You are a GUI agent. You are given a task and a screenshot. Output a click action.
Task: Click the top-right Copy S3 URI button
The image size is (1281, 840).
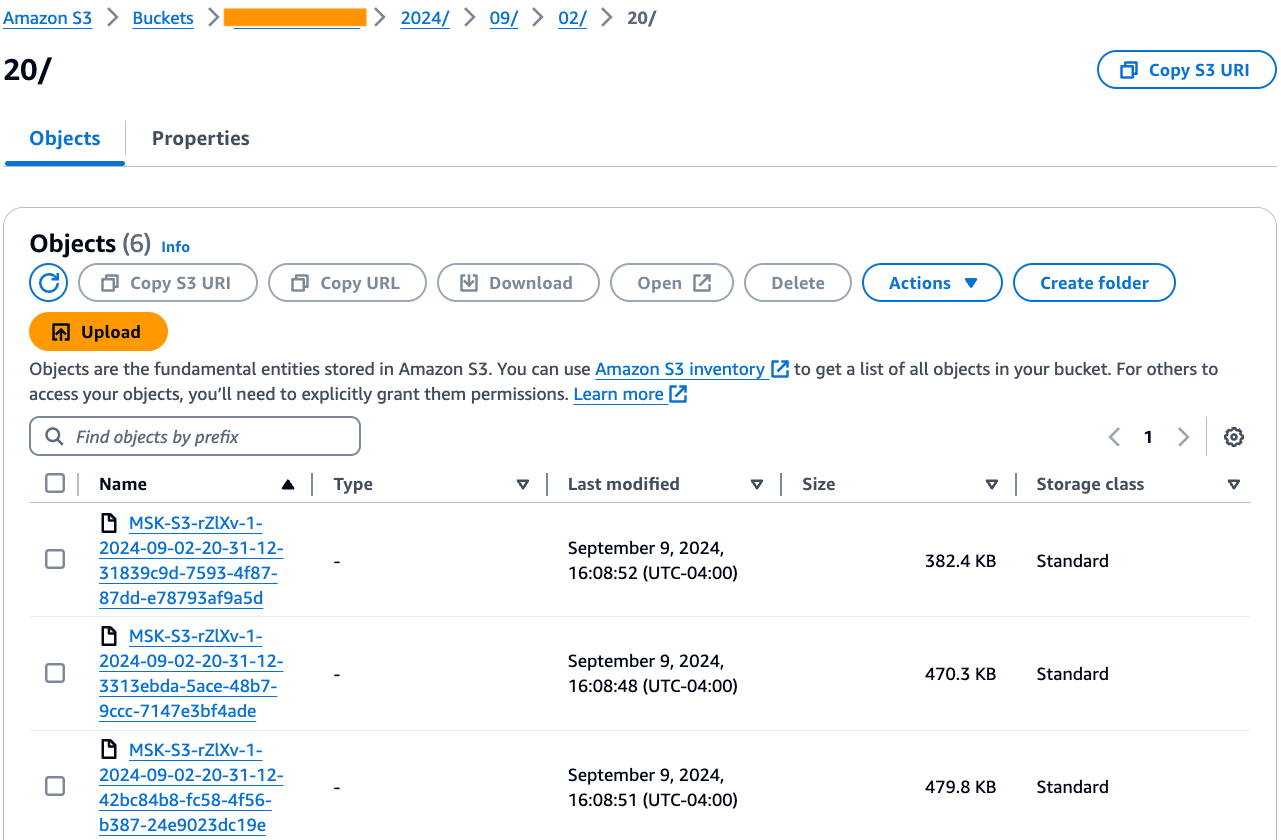[1187, 70]
